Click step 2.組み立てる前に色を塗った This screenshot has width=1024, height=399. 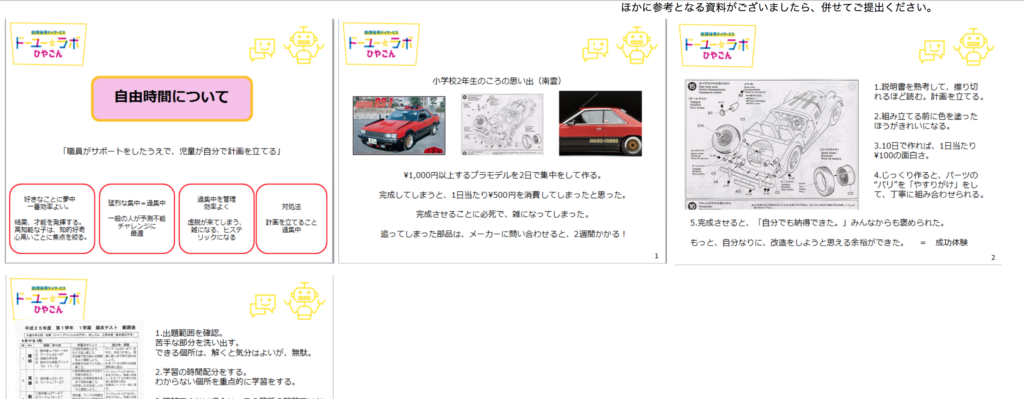(925, 121)
